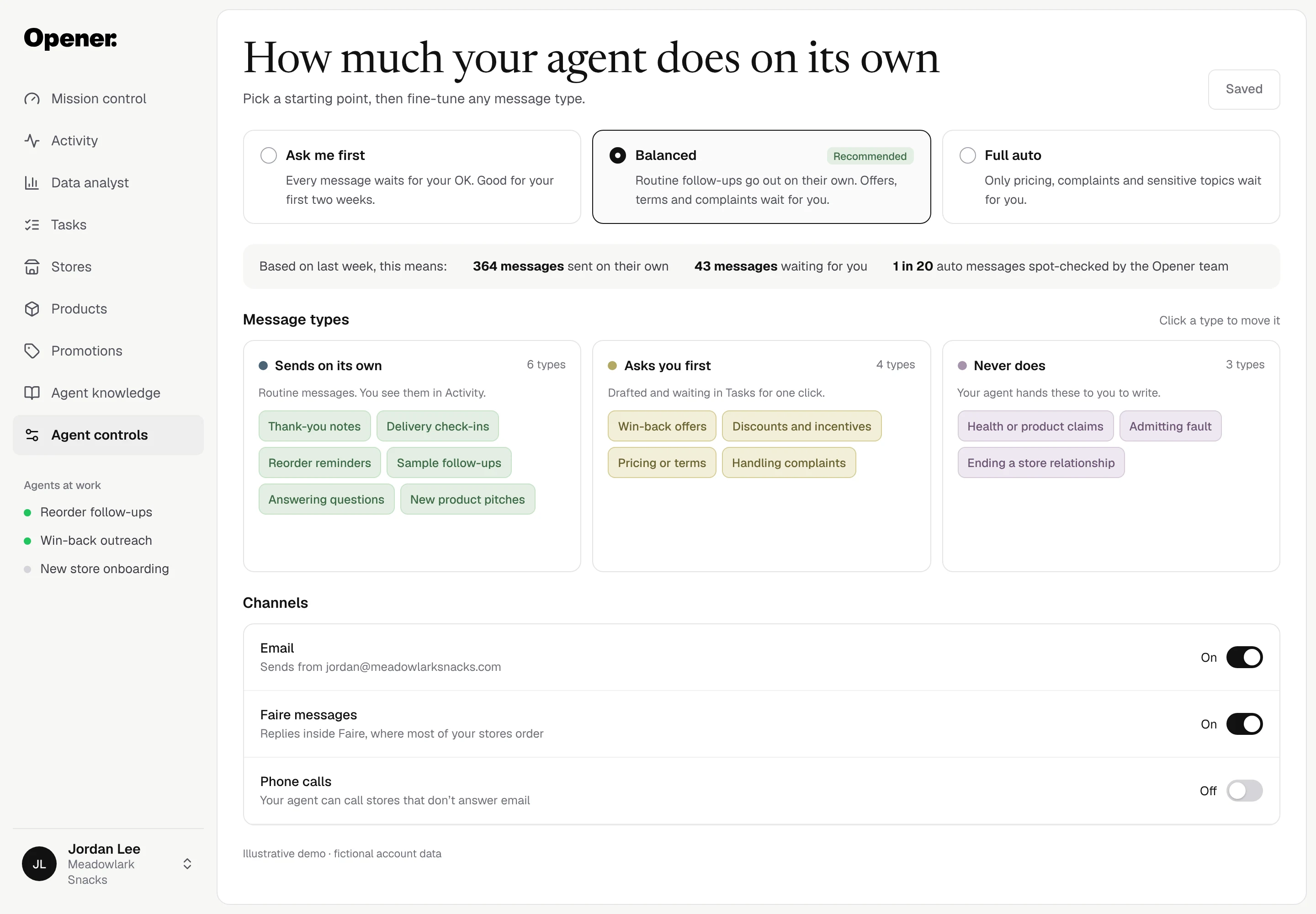Click the Activity pulse icon
This screenshot has width=1316, height=914.
coord(32,141)
